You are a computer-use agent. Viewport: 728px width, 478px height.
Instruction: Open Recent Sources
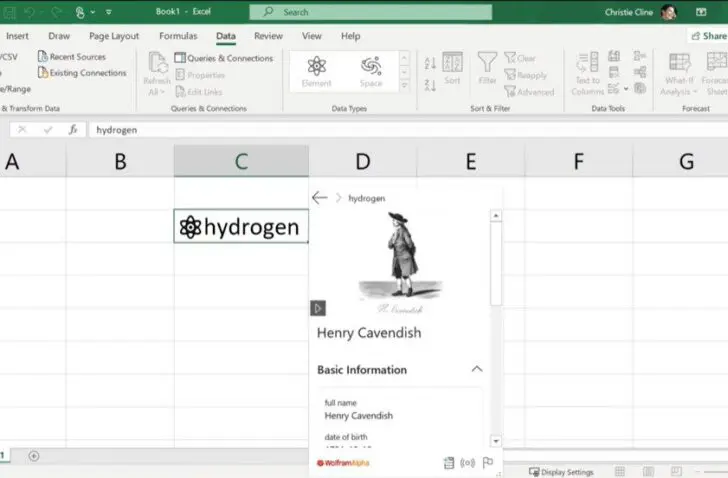(72, 57)
